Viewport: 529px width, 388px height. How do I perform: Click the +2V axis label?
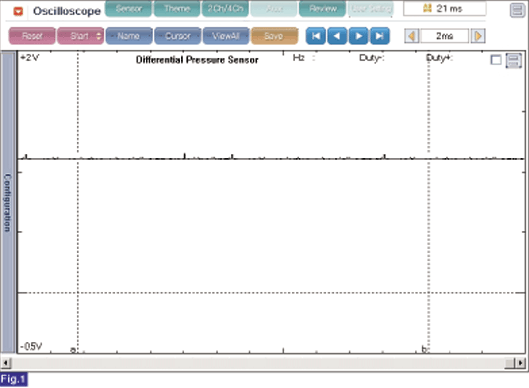pyautogui.click(x=30, y=58)
